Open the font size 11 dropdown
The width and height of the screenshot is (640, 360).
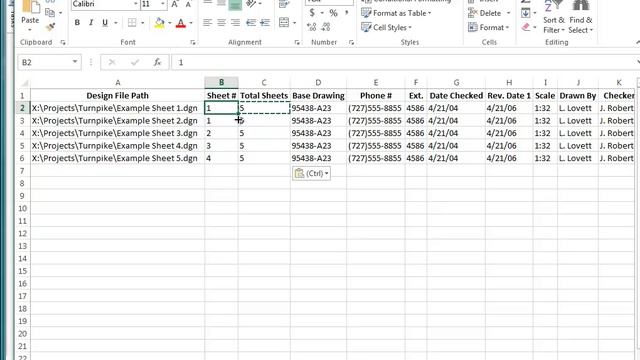click(162, 4)
